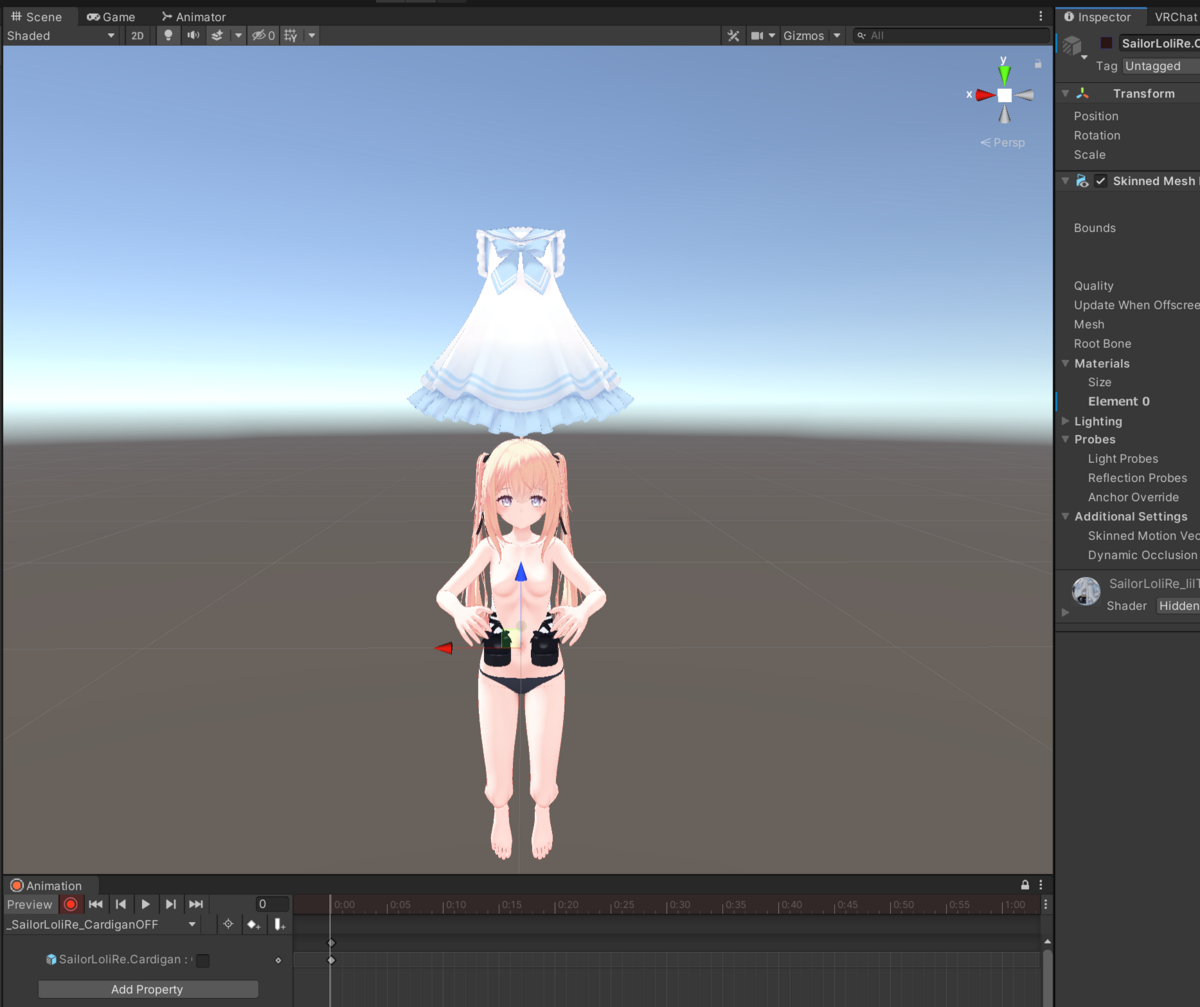
Task: Toggle the scene grid icon
Action: click(x=291, y=35)
